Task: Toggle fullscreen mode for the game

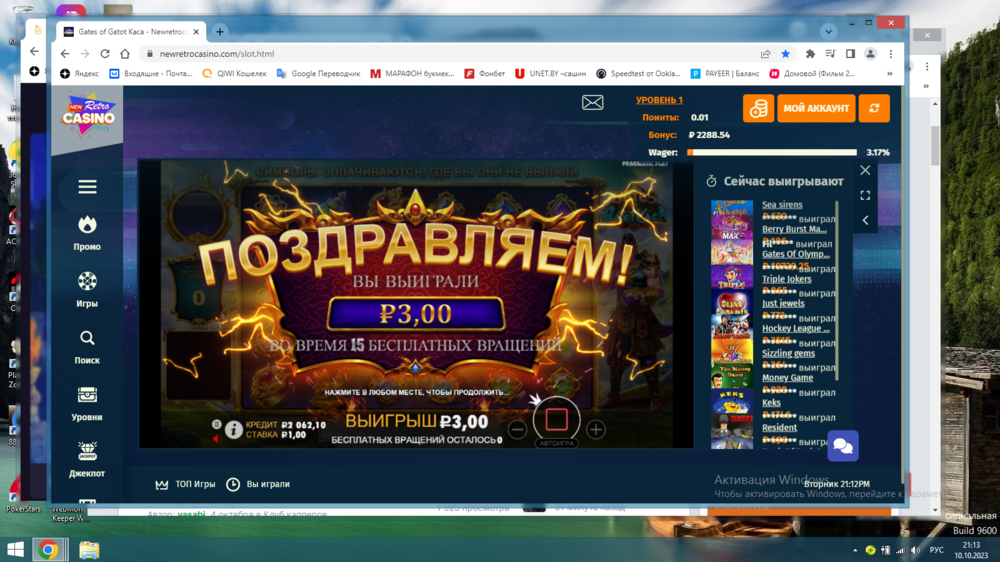Action: 865,196
